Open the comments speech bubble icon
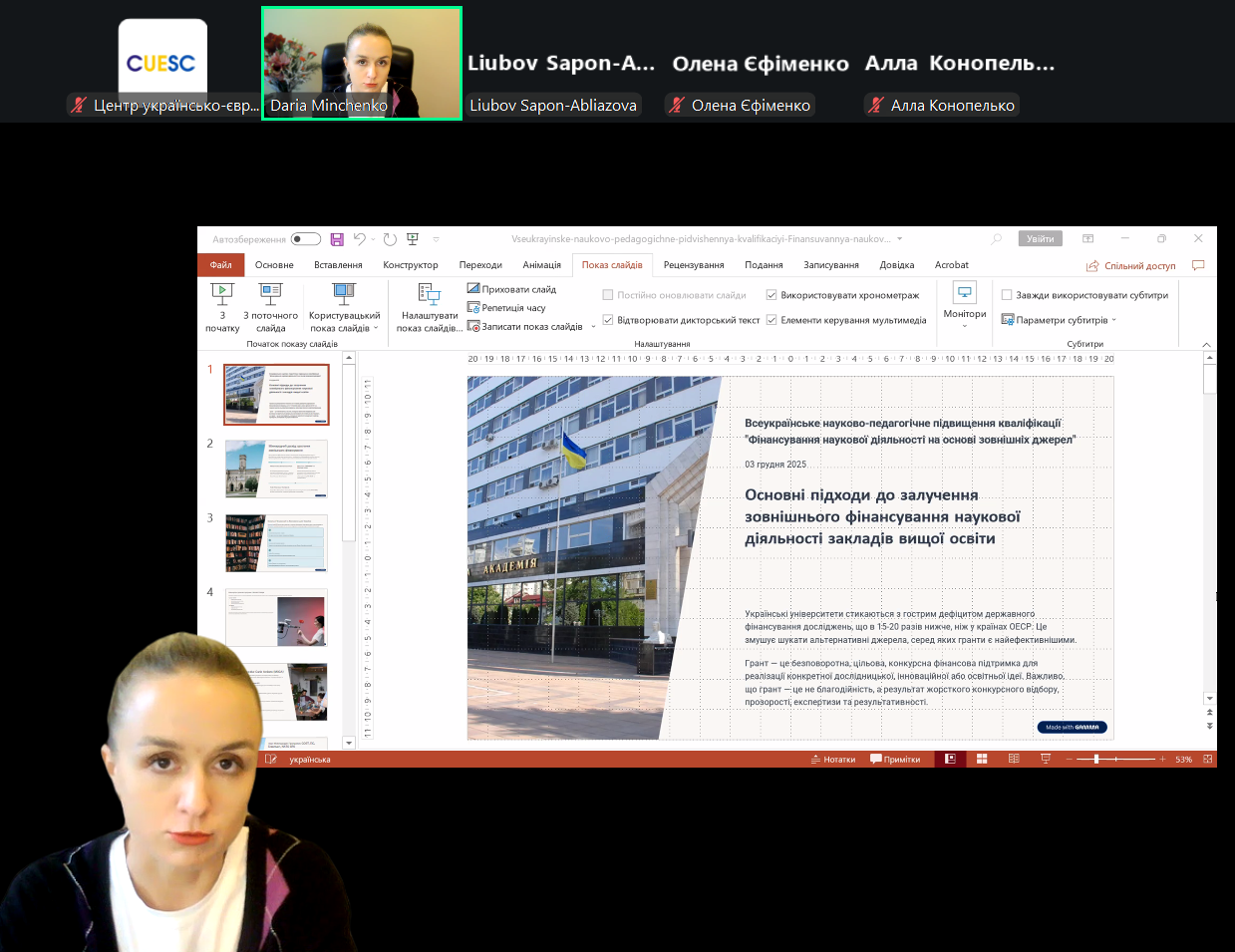This screenshot has width=1235, height=952. (x=1198, y=265)
